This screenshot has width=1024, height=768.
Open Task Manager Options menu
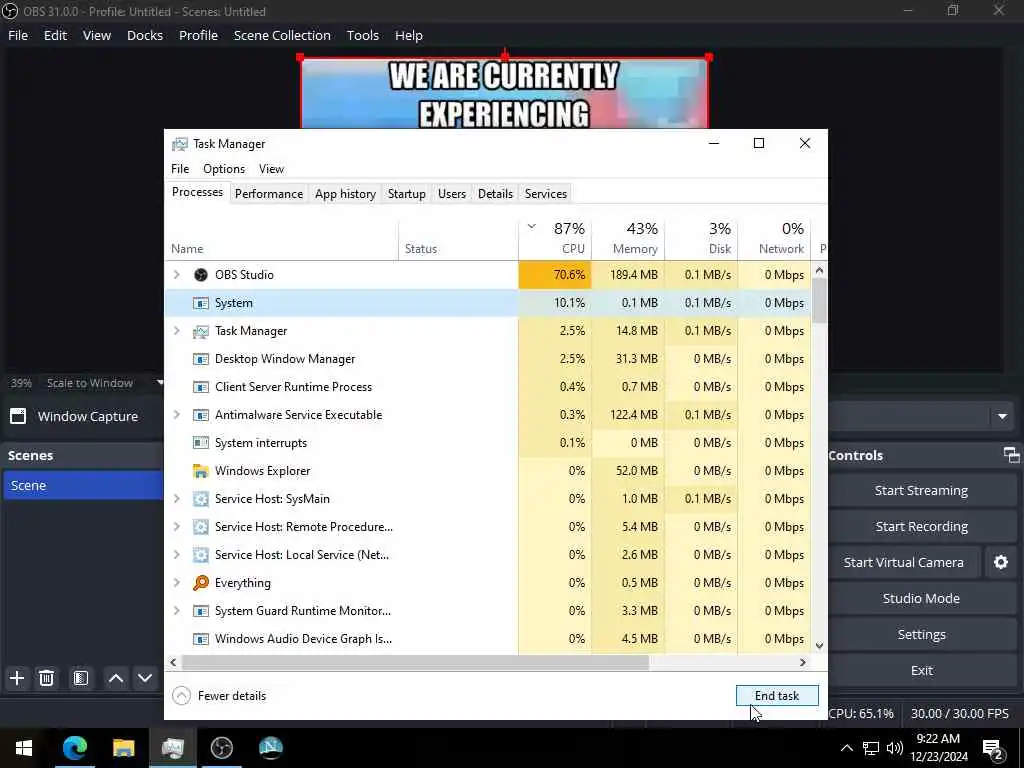coord(224,169)
